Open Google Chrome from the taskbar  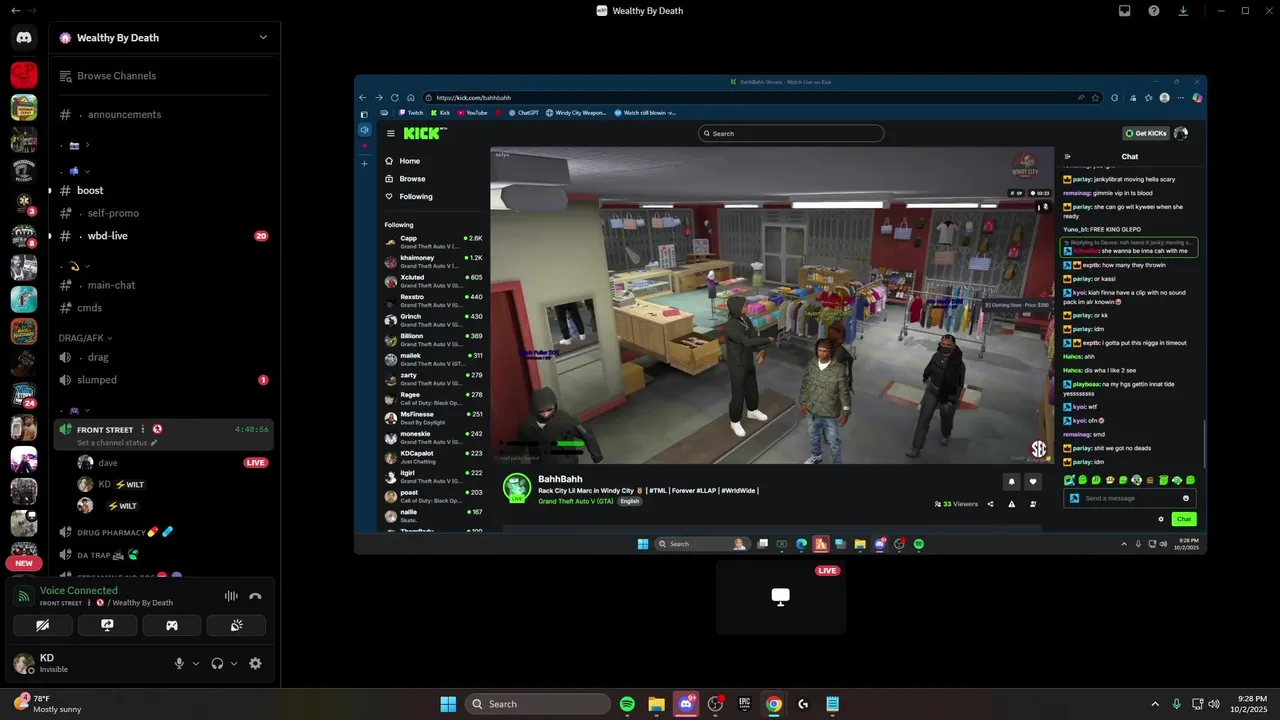coord(773,704)
